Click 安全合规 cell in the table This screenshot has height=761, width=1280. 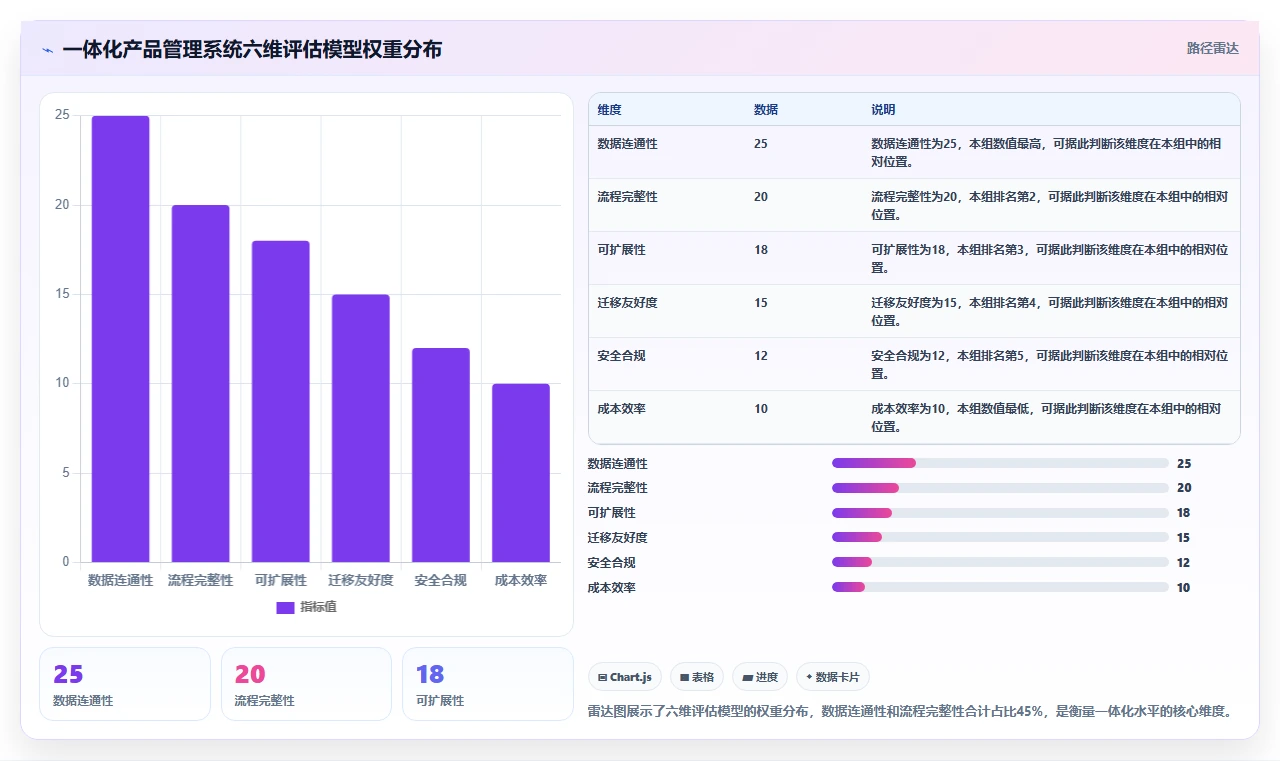[x=621, y=355]
